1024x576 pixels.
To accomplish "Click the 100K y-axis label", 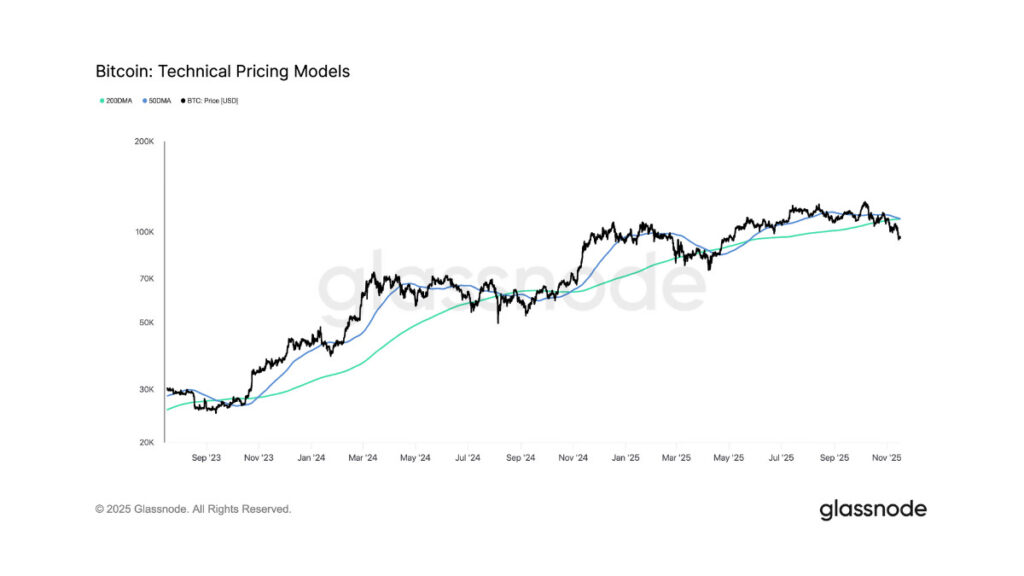I will (x=144, y=232).
